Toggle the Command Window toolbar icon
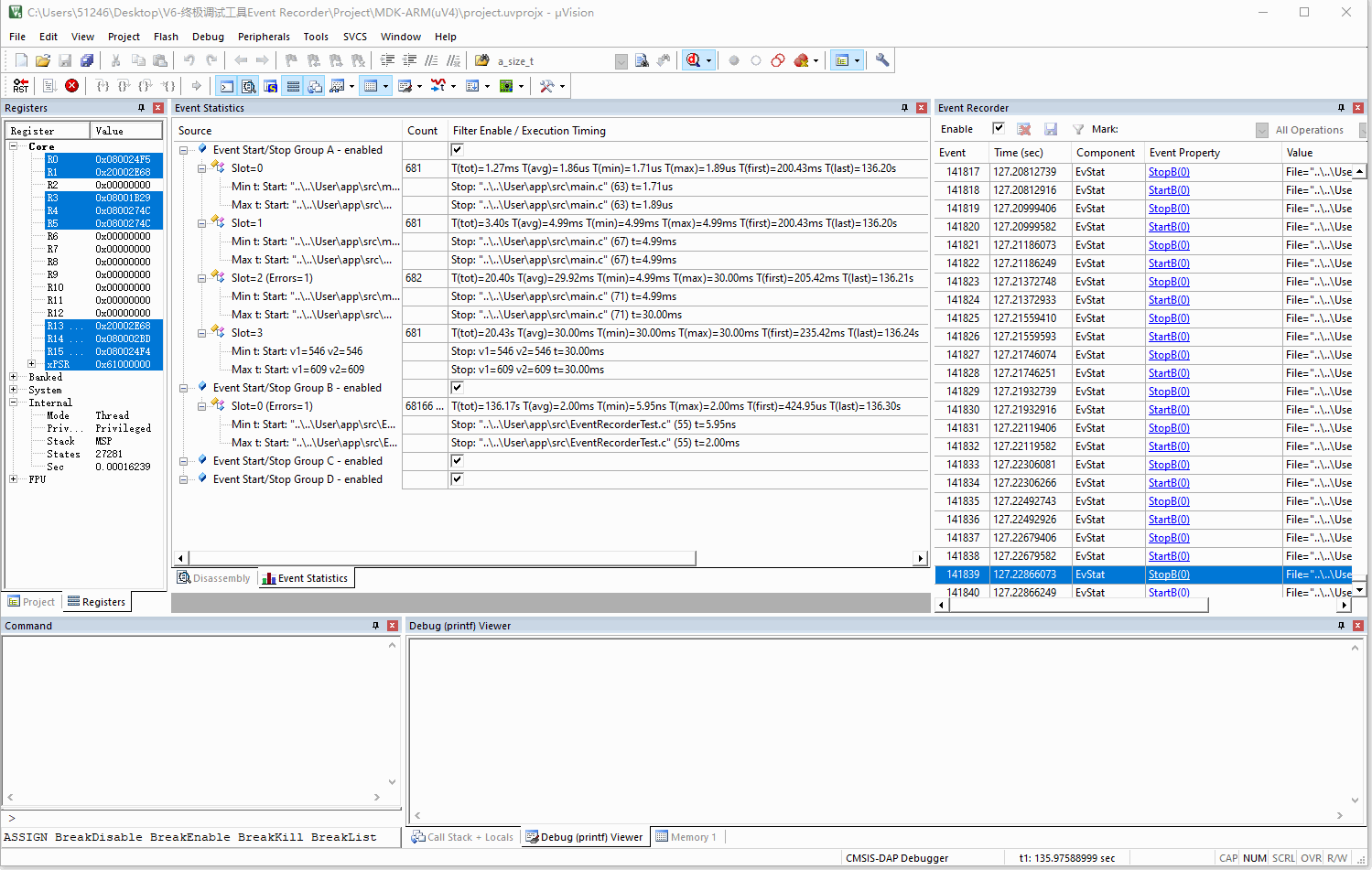1372x870 pixels. tap(226, 86)
